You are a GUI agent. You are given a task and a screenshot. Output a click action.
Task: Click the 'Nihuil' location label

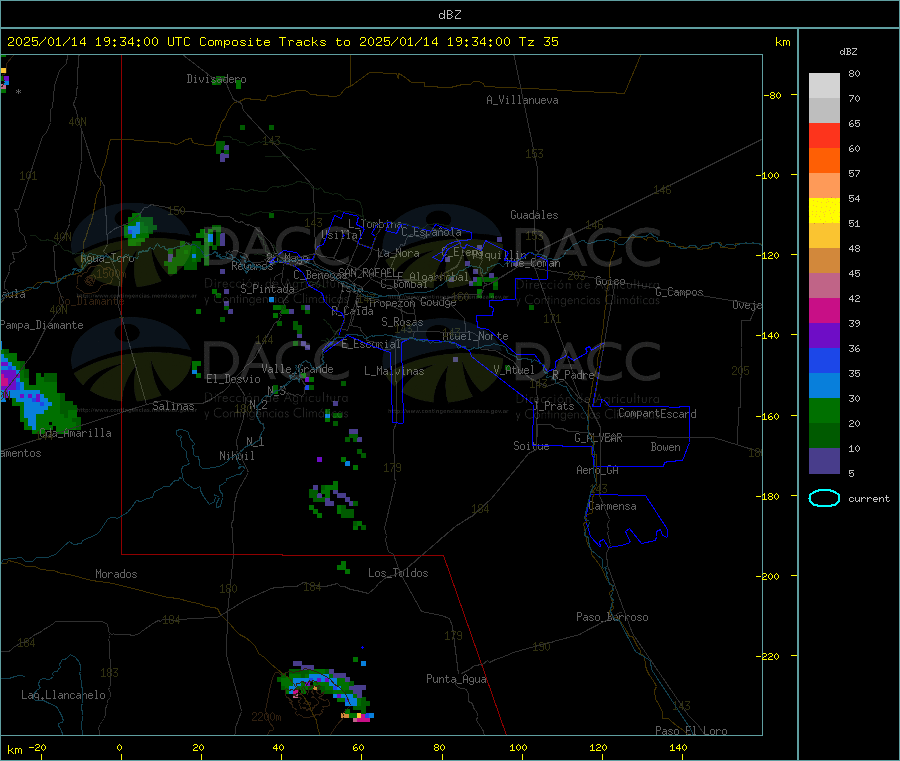pyautogui.click(x=236, y=456)
